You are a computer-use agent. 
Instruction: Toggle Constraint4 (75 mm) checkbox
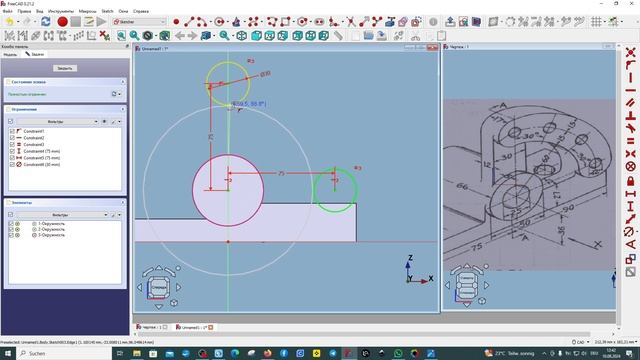pyautogui.click(x=12, y=151)
